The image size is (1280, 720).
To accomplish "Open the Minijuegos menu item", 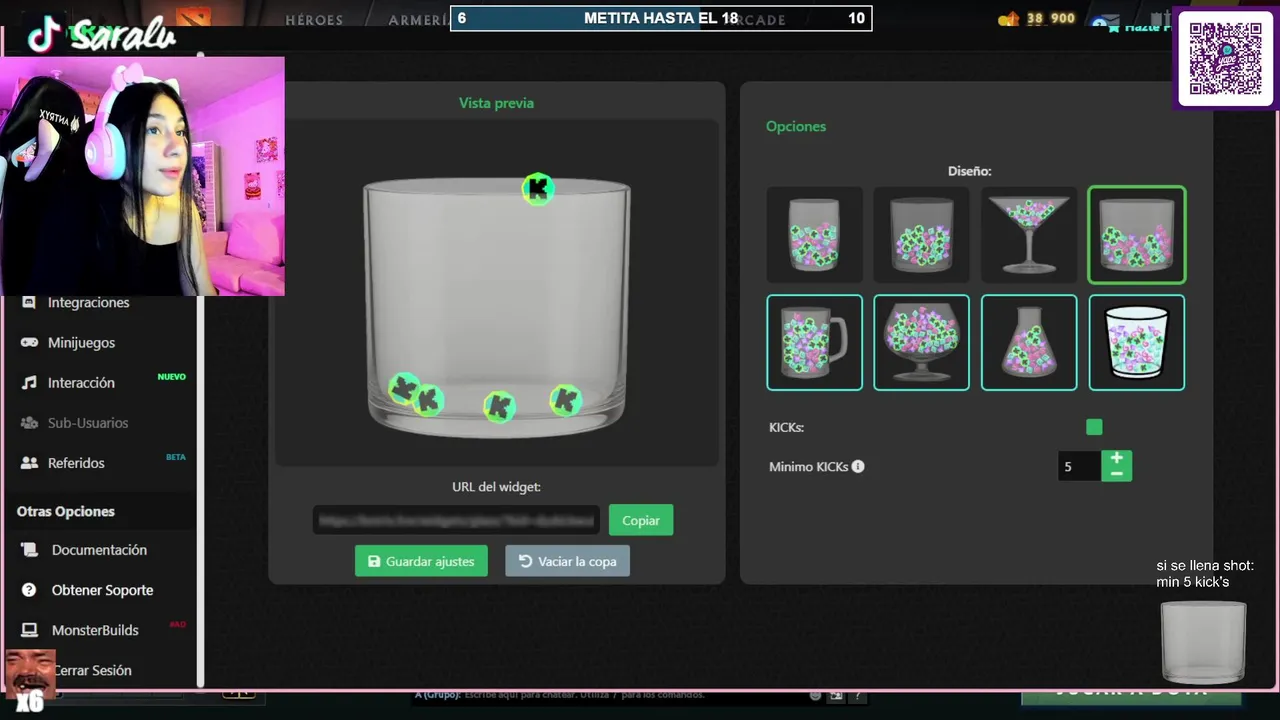I will pos(81,342).
